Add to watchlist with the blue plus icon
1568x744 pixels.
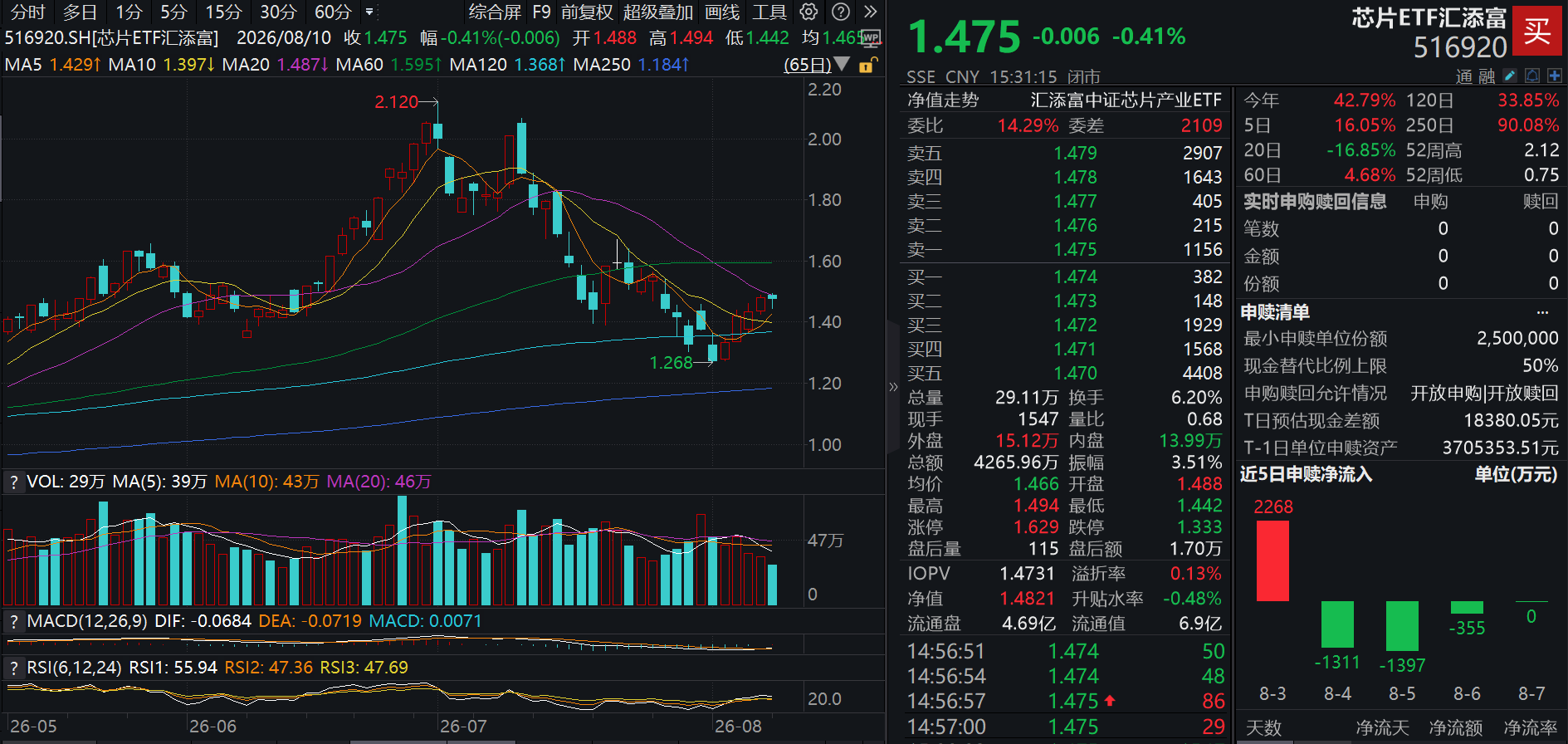point(1554,76)
